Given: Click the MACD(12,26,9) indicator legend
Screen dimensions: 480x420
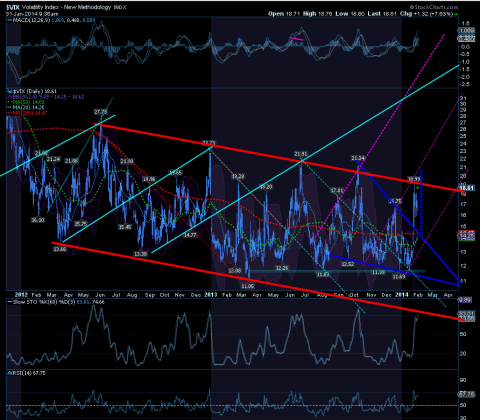Looking at the screenshot, I should coord(52,20).
